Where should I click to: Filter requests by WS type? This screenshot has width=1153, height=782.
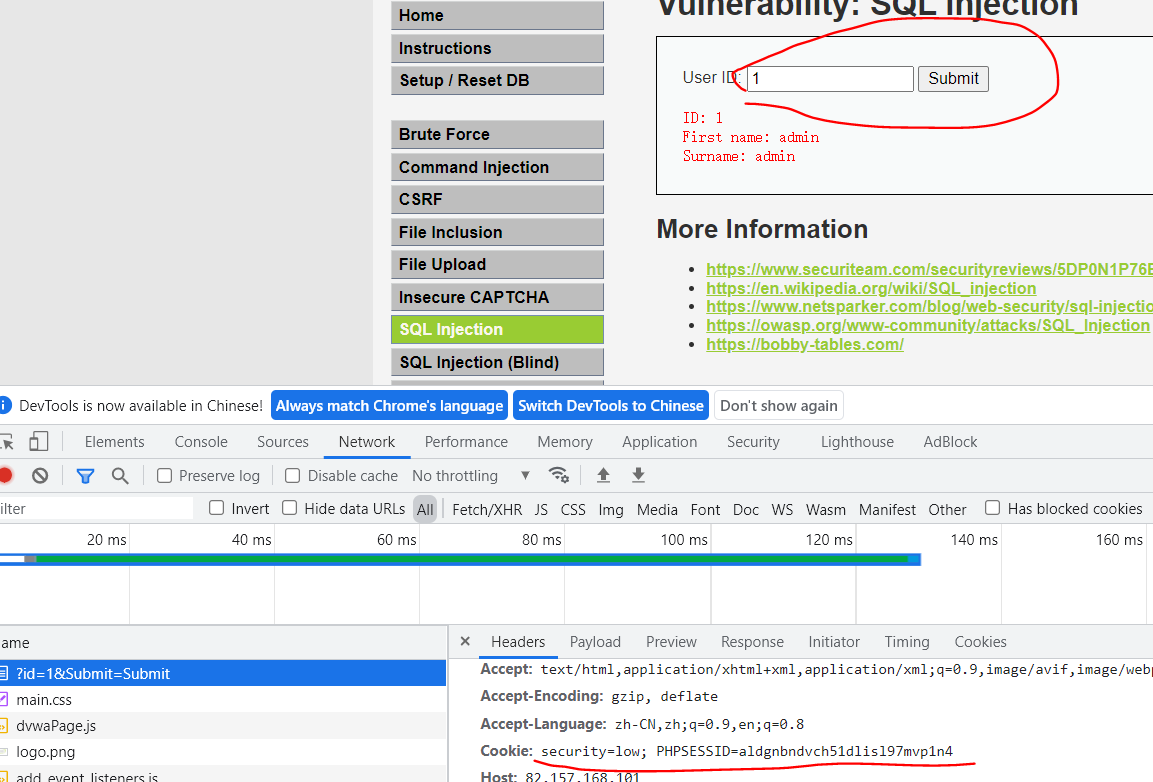point(782,509)
